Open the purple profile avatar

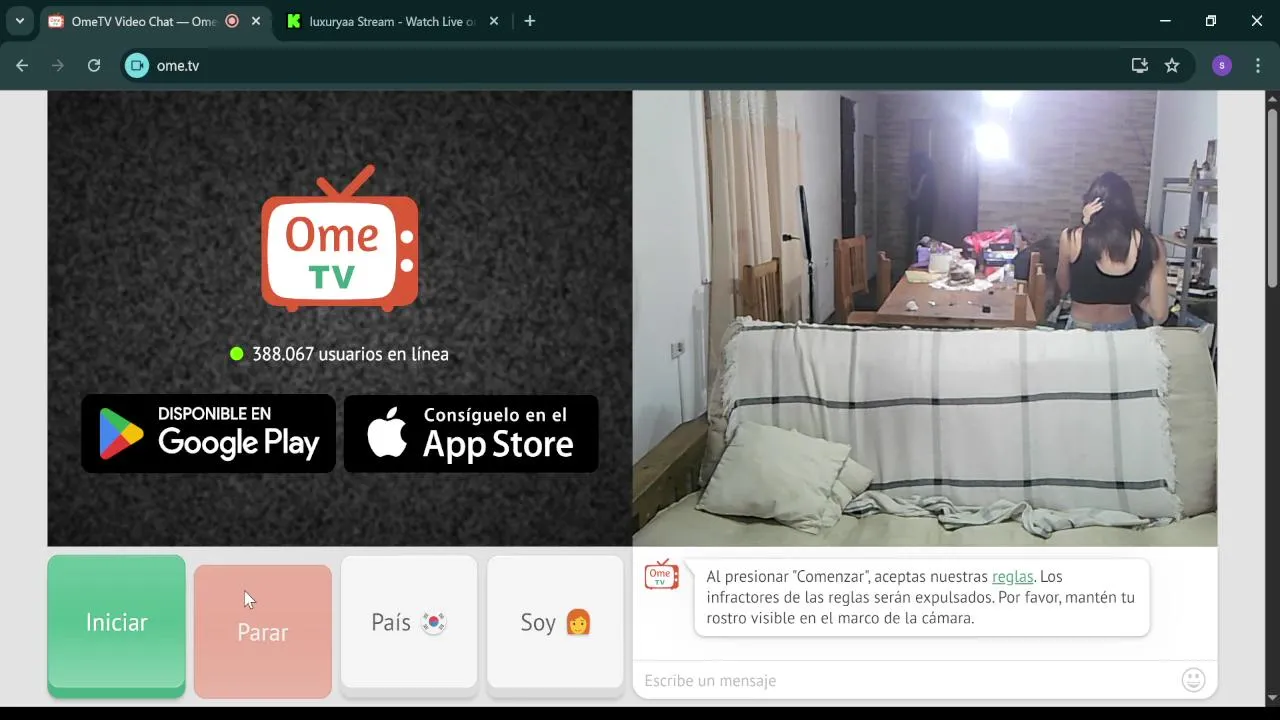point(1222,65)
